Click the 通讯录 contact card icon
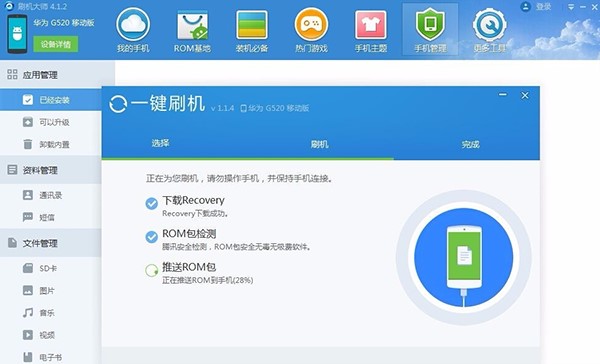Screen dimensions: 600x364 tap(28, 195)
